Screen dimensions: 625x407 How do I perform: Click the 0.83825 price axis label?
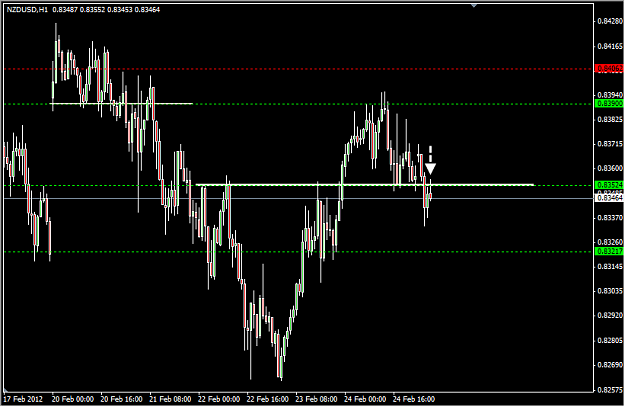610,119
